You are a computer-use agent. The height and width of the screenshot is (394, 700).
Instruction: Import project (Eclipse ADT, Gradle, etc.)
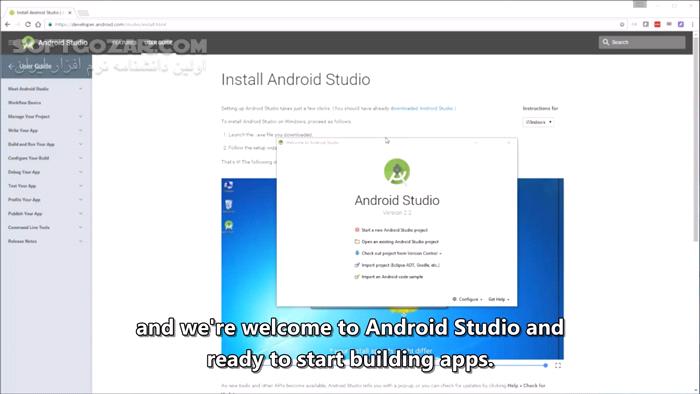point(400,265)
